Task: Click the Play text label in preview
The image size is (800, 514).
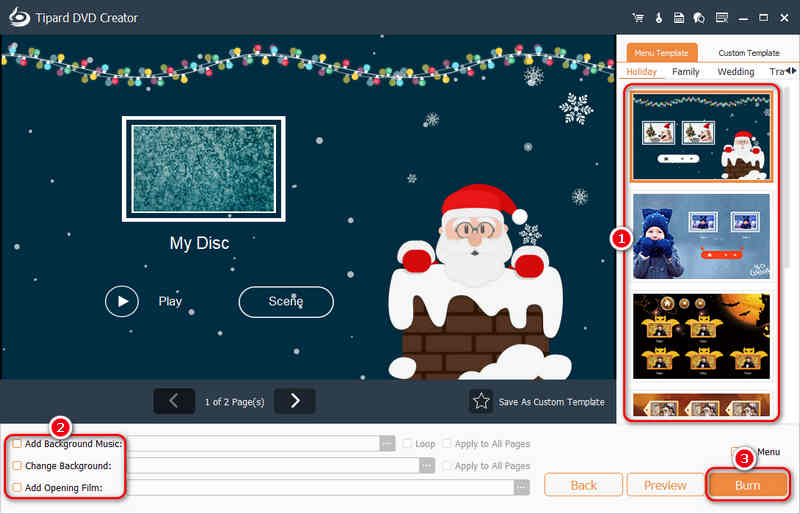Action: pos(170,302)
